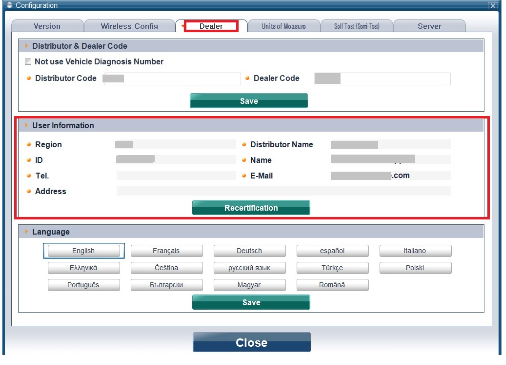Open the Version tab

[47, 26]
